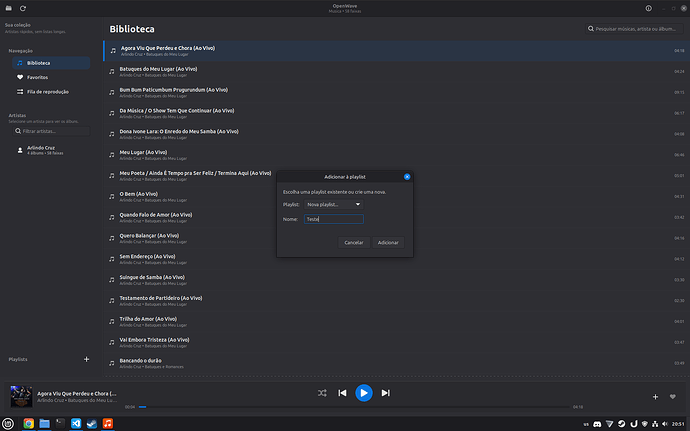Select track Meu Poeta / Ainda É Tempo pra Ser Feliz
Screen dimensions: 690x431
pyautogui.click(x=396, y=176)
